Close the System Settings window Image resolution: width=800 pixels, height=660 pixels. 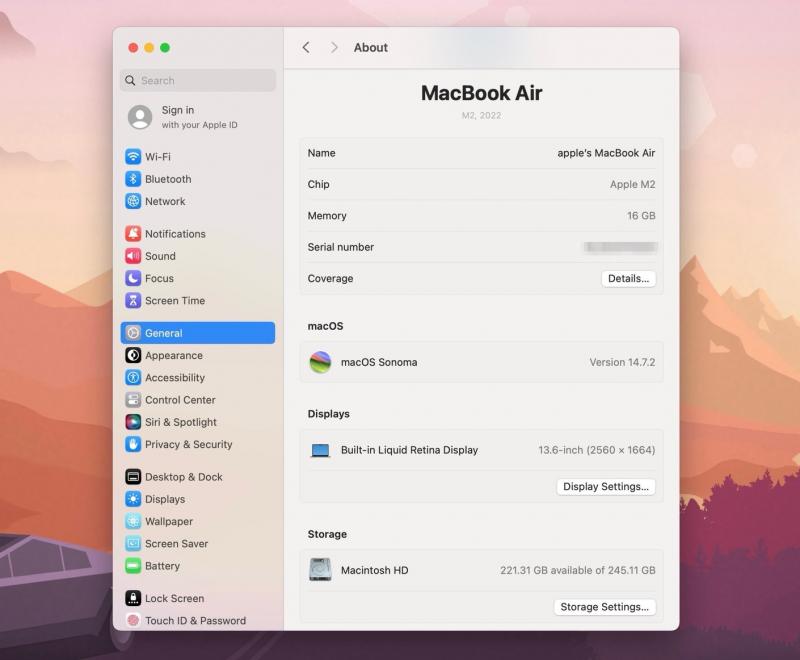(133, 47)
